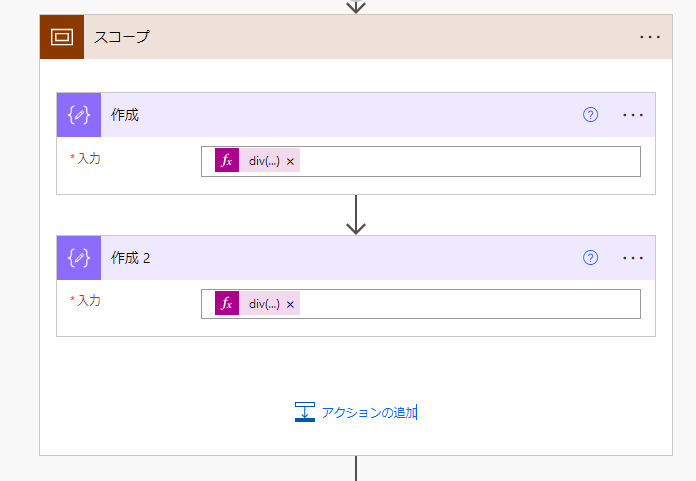Click empty area of 作成 入力 field
The width and height of the screenshot is (696, 481).
[470, 161]
